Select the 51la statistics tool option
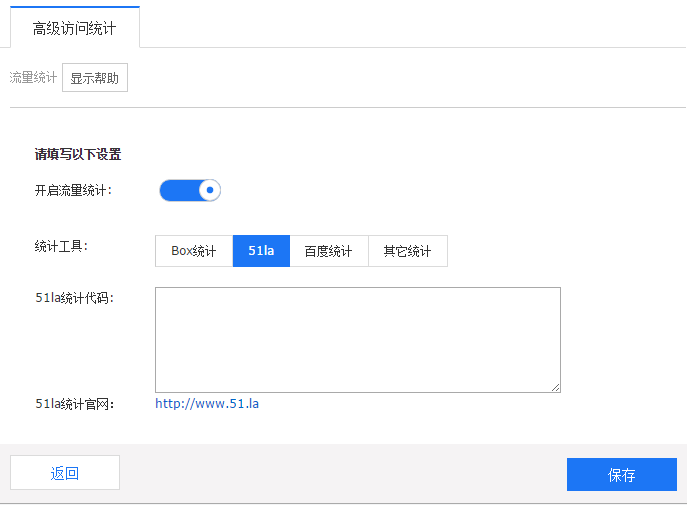This screenshot has width=687, height=505. 261,251
